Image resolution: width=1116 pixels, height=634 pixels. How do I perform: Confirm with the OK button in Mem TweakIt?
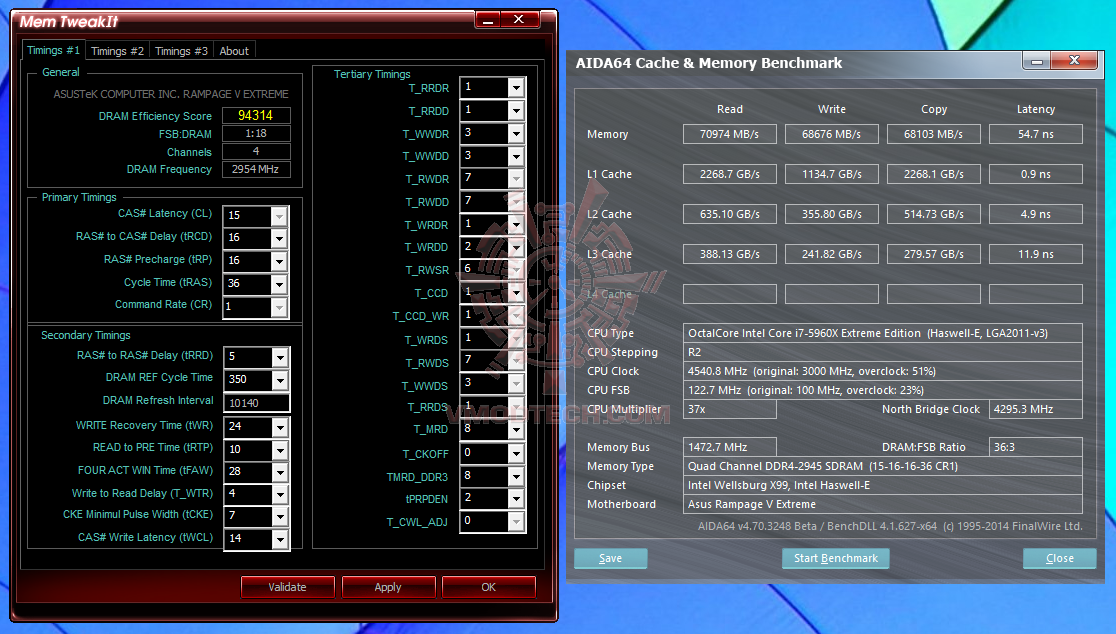point(488,587)
